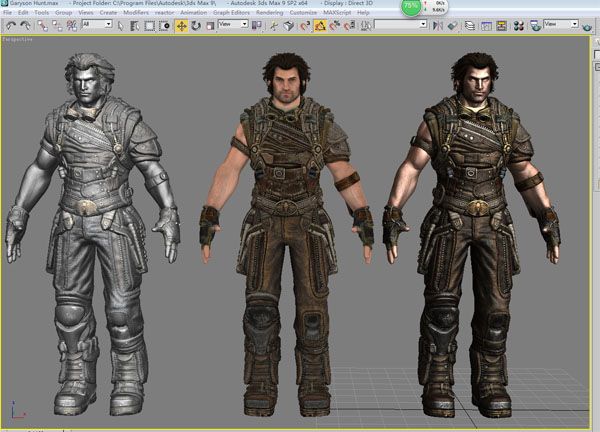Image resolution: width=600 pixels, height=432 pixels.
Task: Activate the Select and Rotate tool
Action: pyautogui.click(x=195, y=24)
